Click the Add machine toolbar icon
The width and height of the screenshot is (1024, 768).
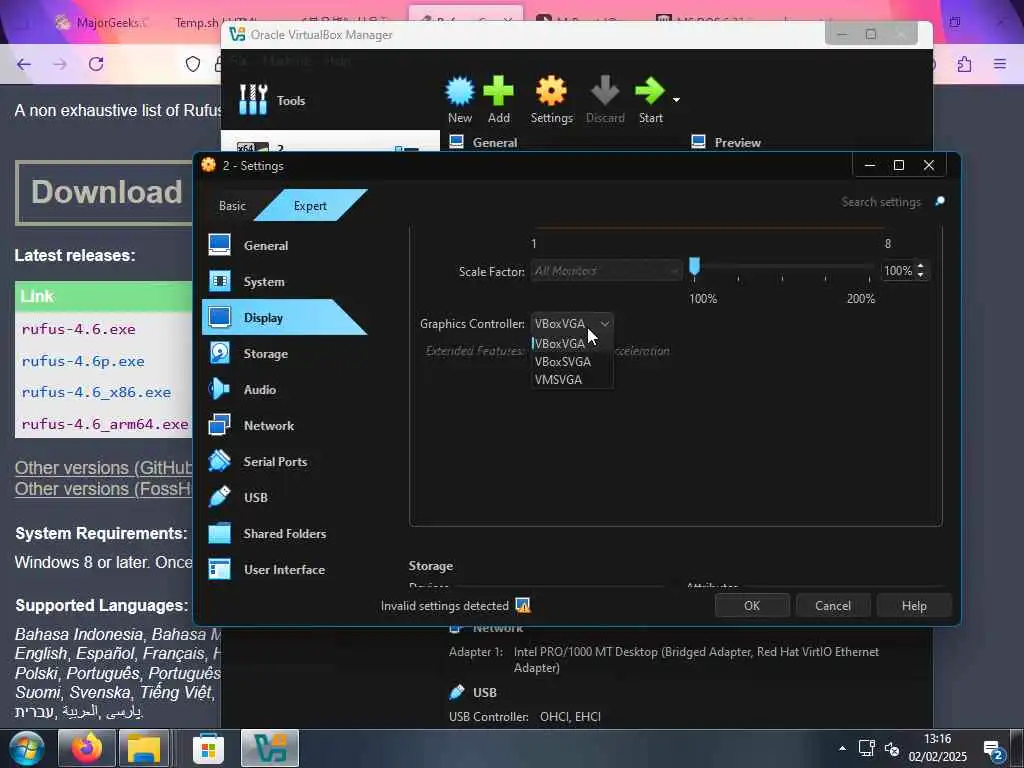tap(498, 91)
